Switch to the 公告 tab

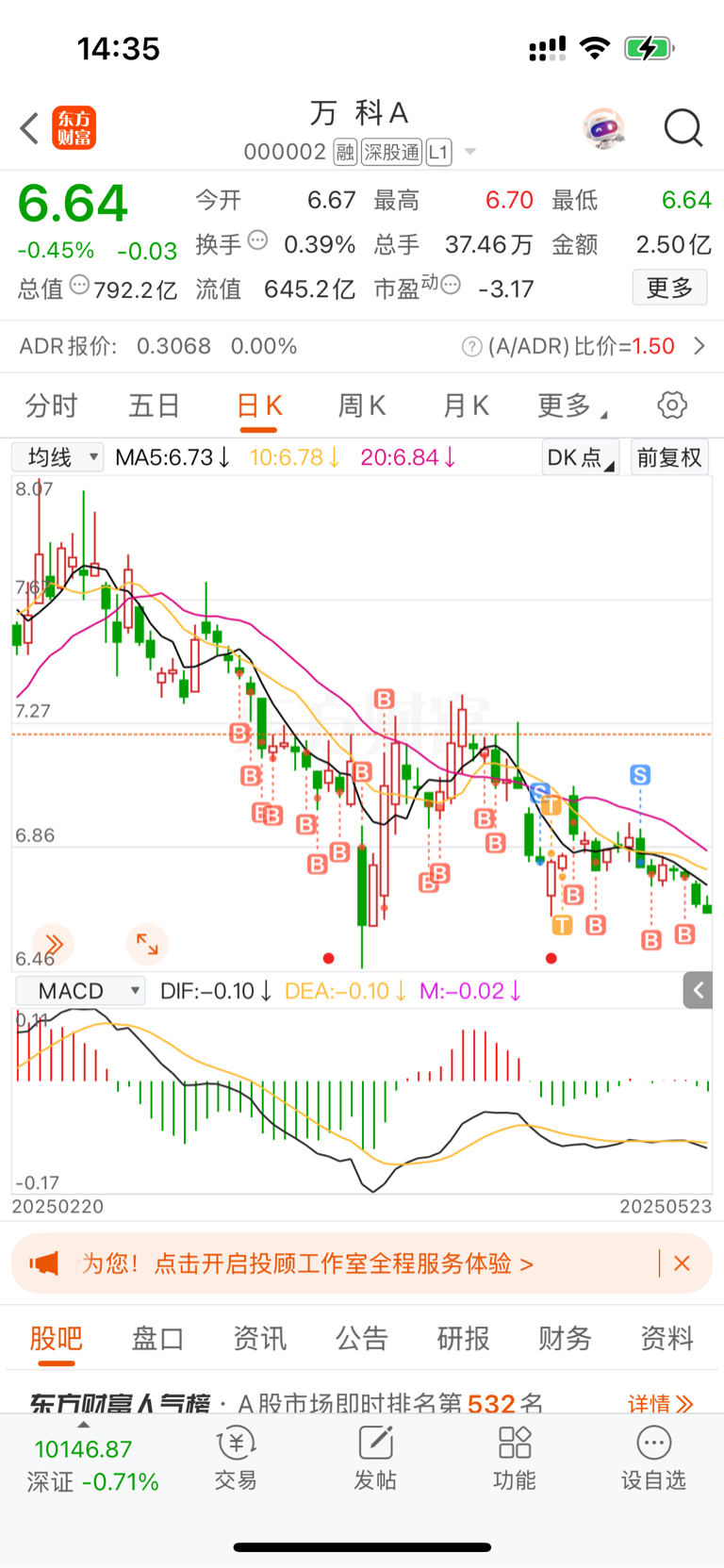(x=361, y=1338)
